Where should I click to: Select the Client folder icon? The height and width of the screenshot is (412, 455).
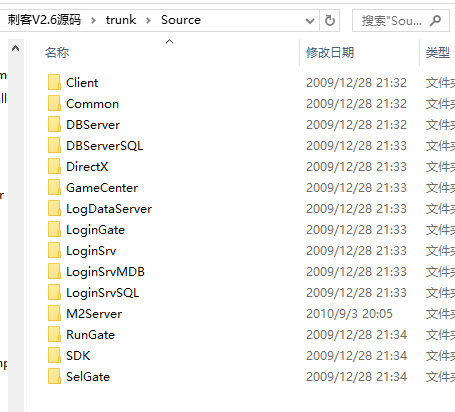54,82
